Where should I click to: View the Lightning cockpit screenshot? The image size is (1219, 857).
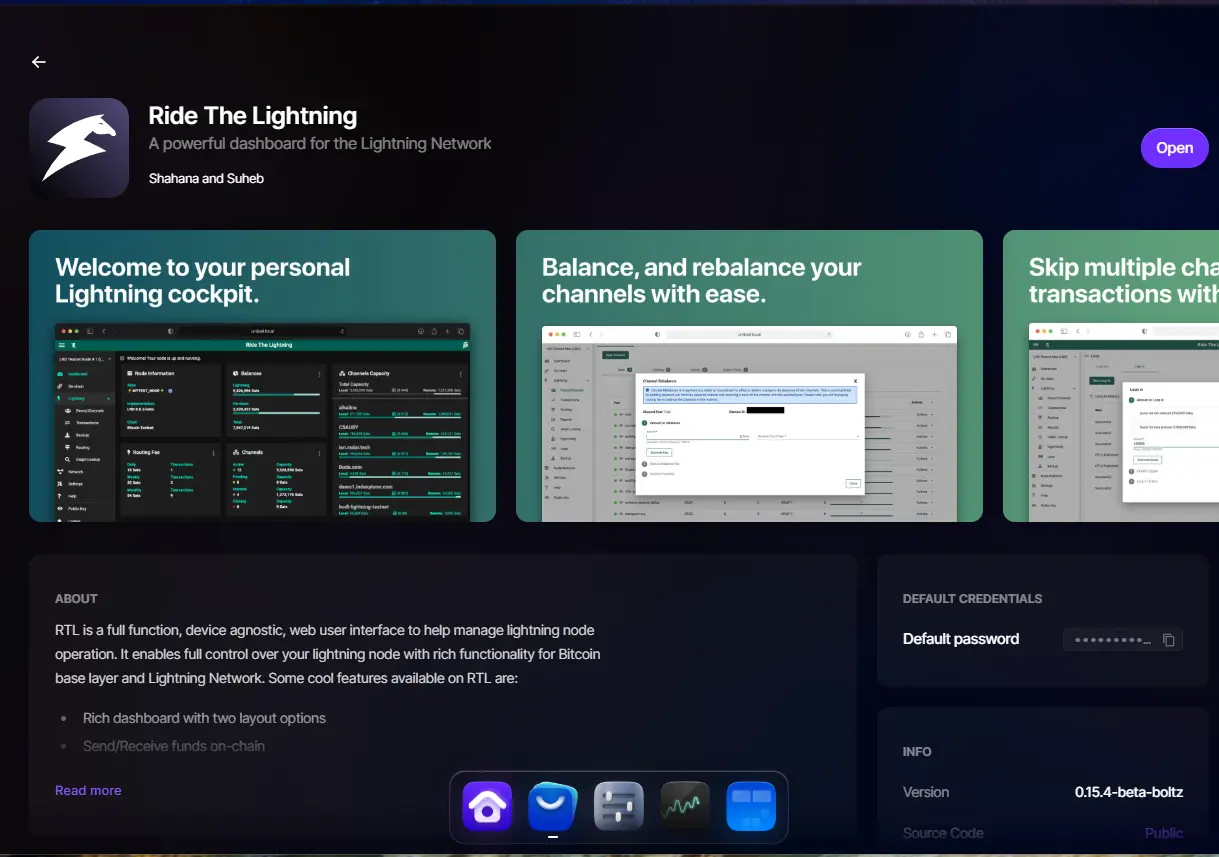(262, 376)
